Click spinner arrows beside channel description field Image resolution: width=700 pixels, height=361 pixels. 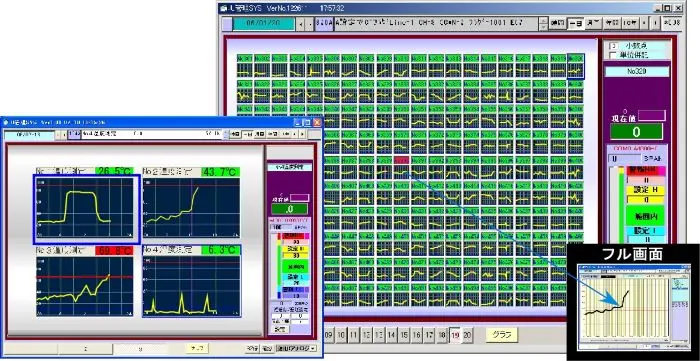543,24
